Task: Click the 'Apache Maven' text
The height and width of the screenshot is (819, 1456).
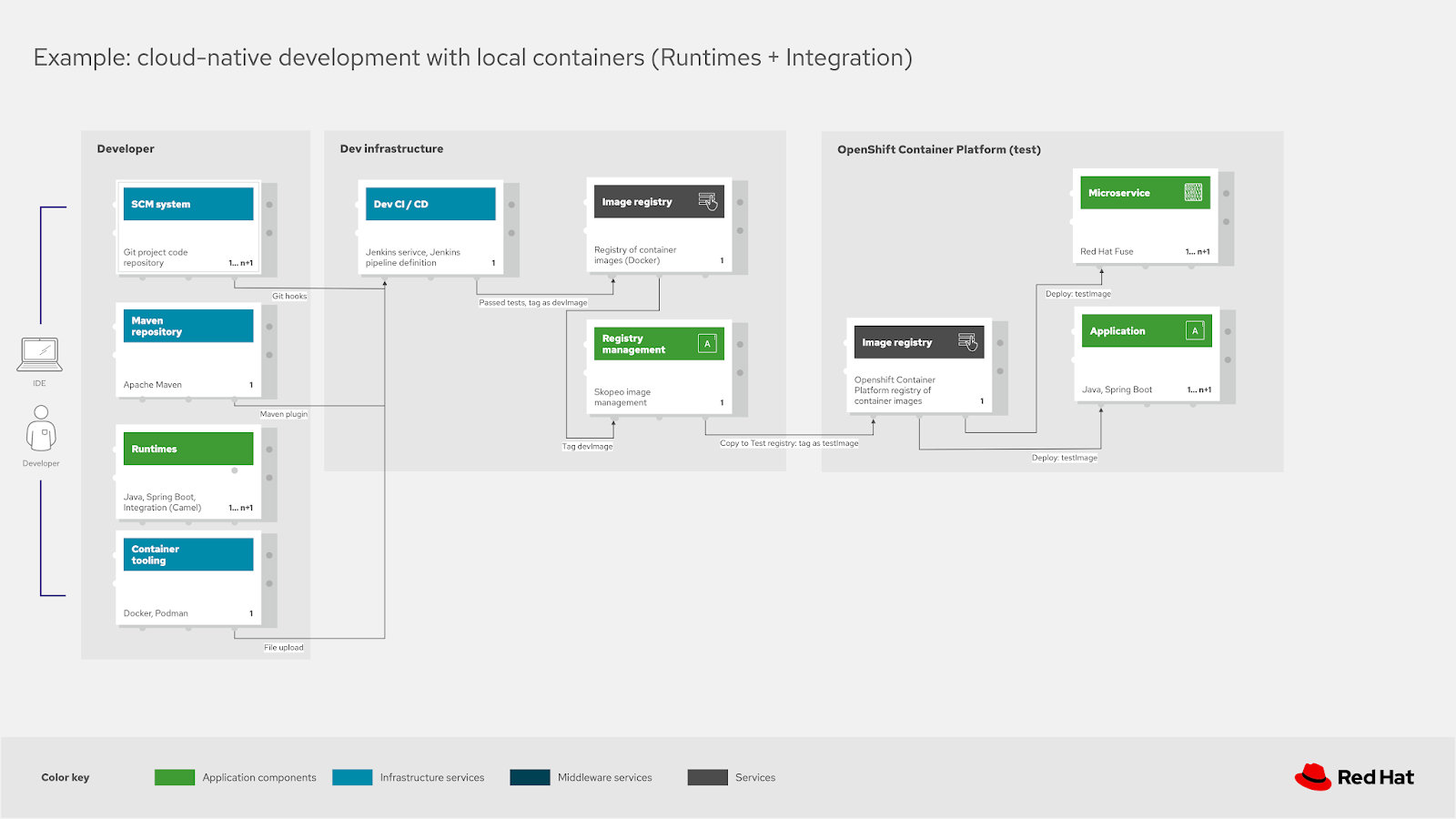Action: pyautogui.click(x=153, y=385)
